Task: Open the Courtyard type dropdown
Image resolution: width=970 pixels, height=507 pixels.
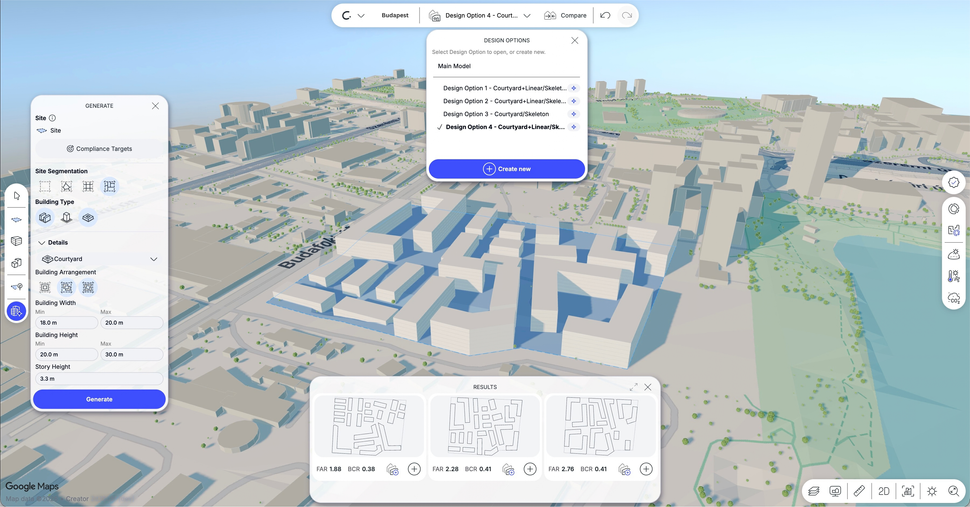Action: [99, 259]
